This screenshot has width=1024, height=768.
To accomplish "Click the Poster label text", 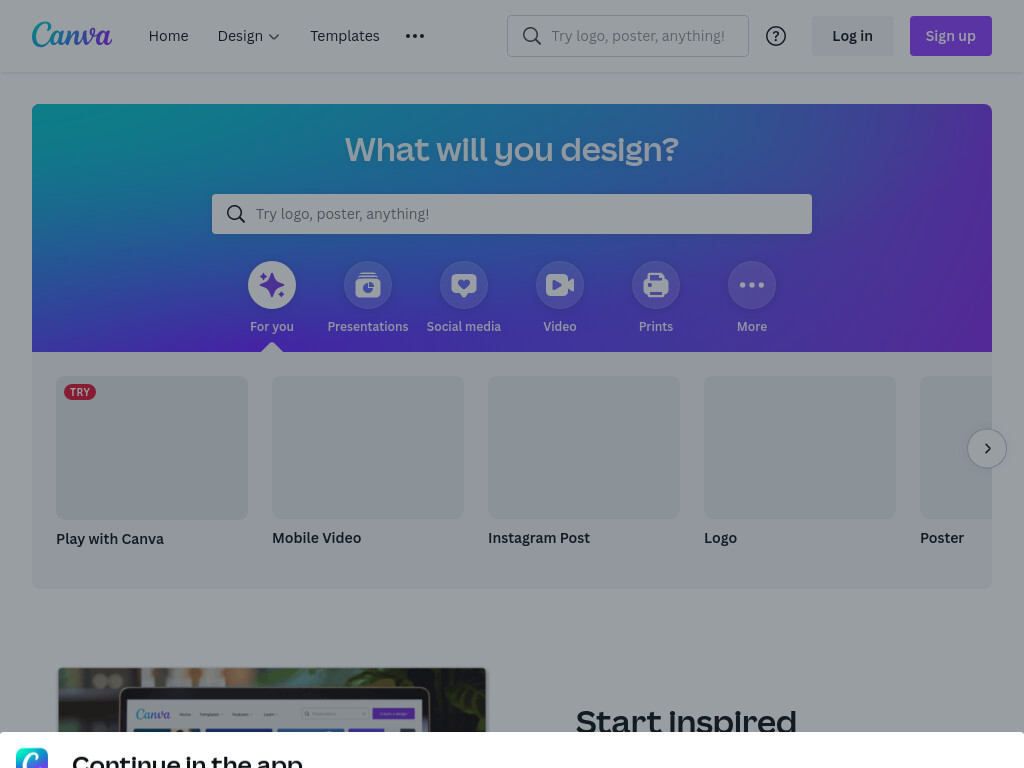I will pyautogui.click(x=942, y=538).
